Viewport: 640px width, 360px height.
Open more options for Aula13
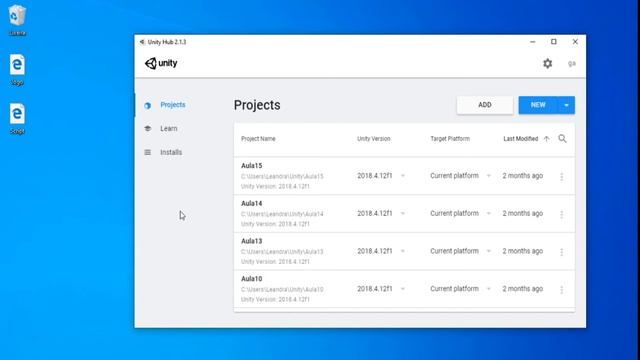[562, 252]
